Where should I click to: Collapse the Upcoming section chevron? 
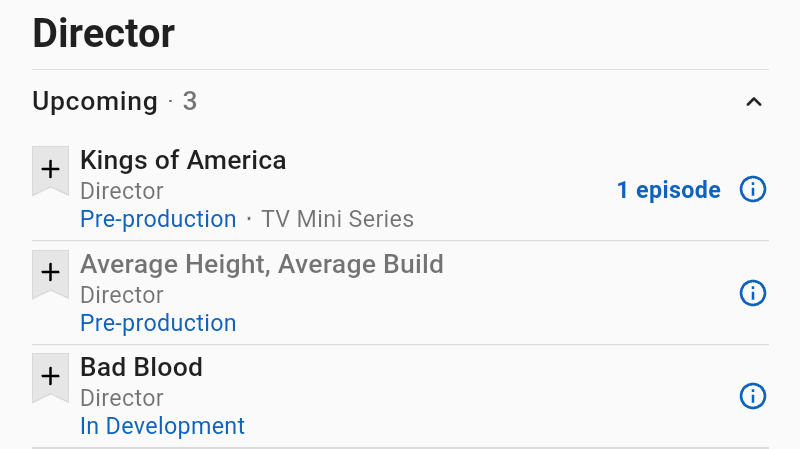coord(754,101)
